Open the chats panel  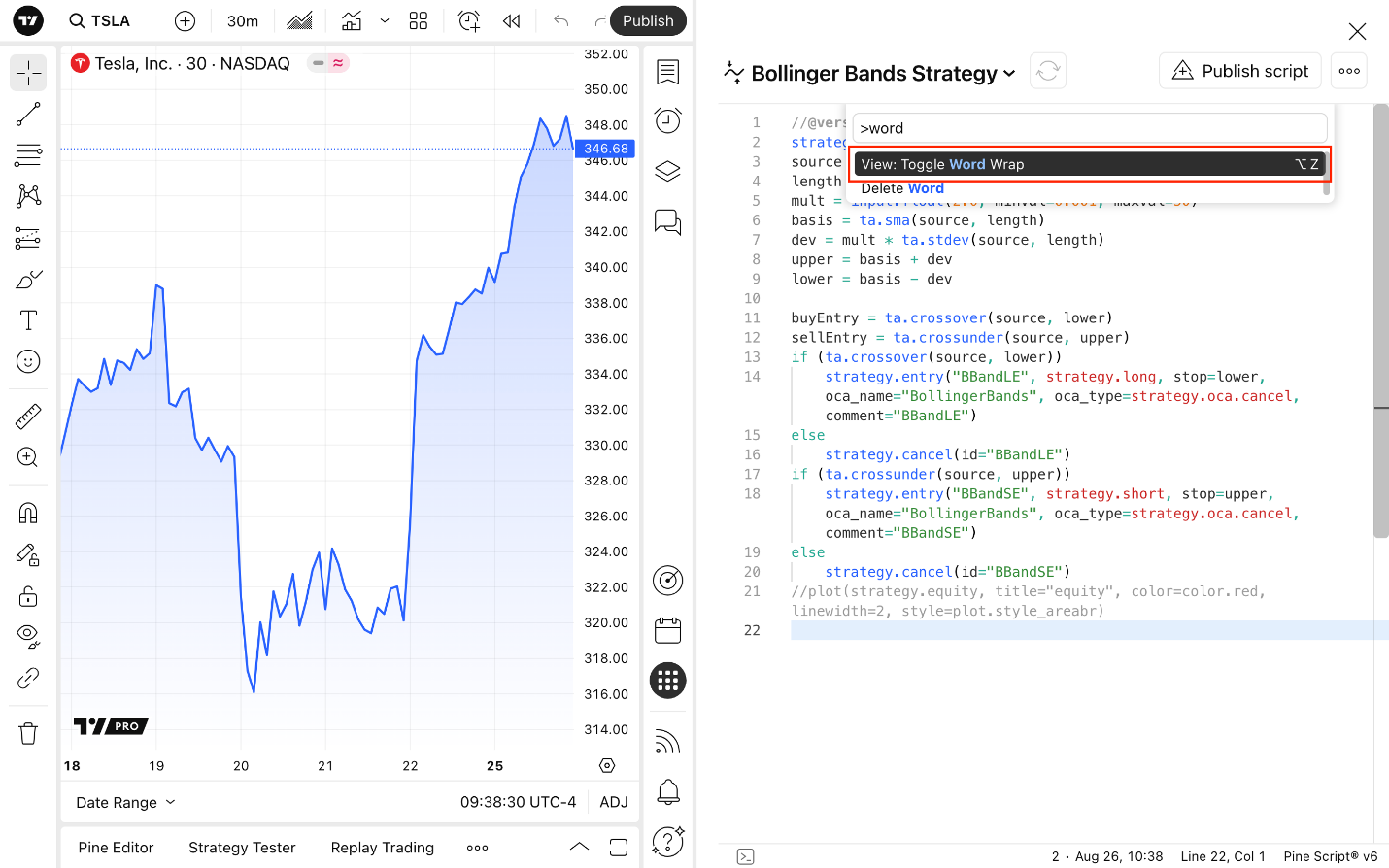668,222
